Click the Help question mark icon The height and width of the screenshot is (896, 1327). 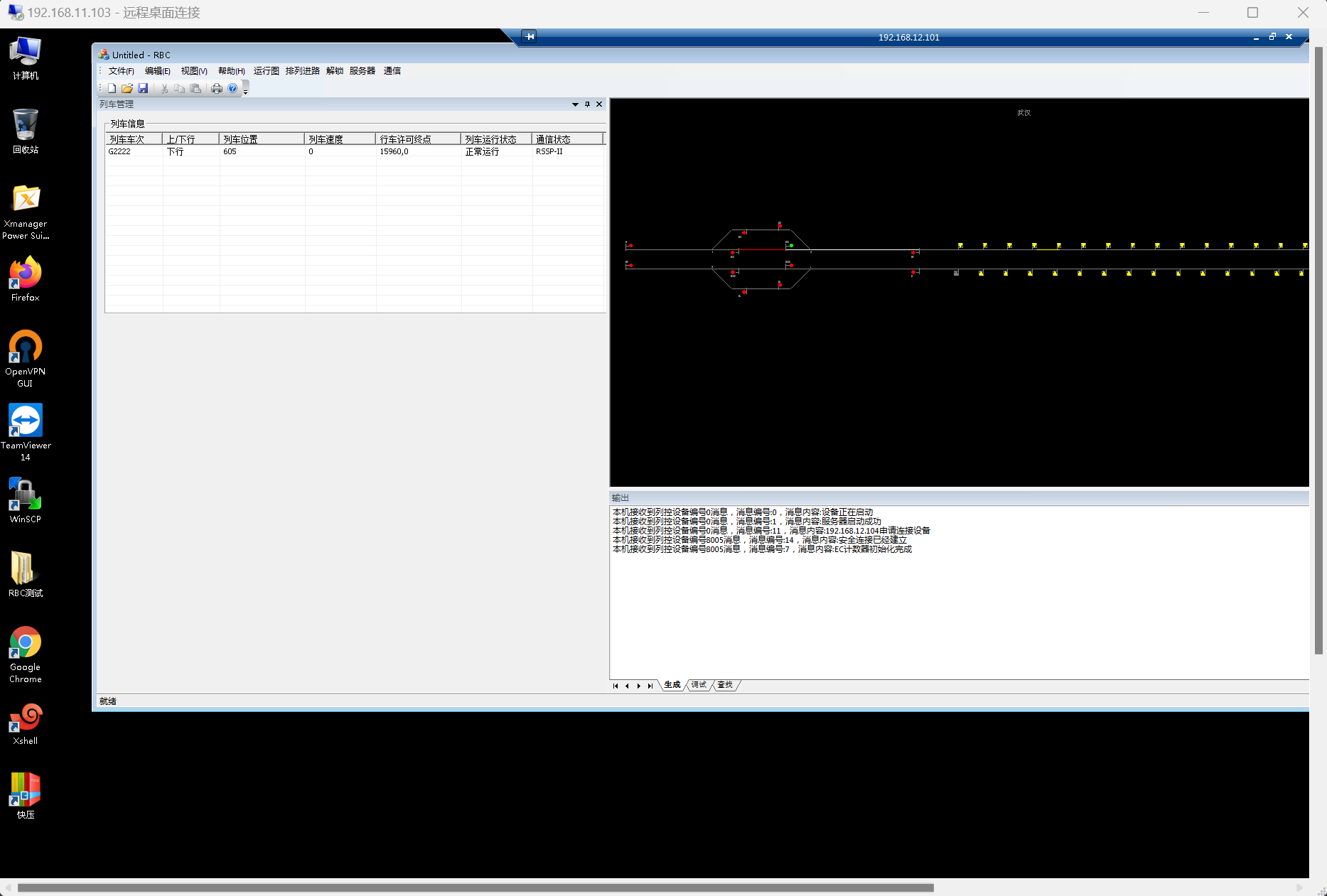pyautogui.click(x=232, y=88)
